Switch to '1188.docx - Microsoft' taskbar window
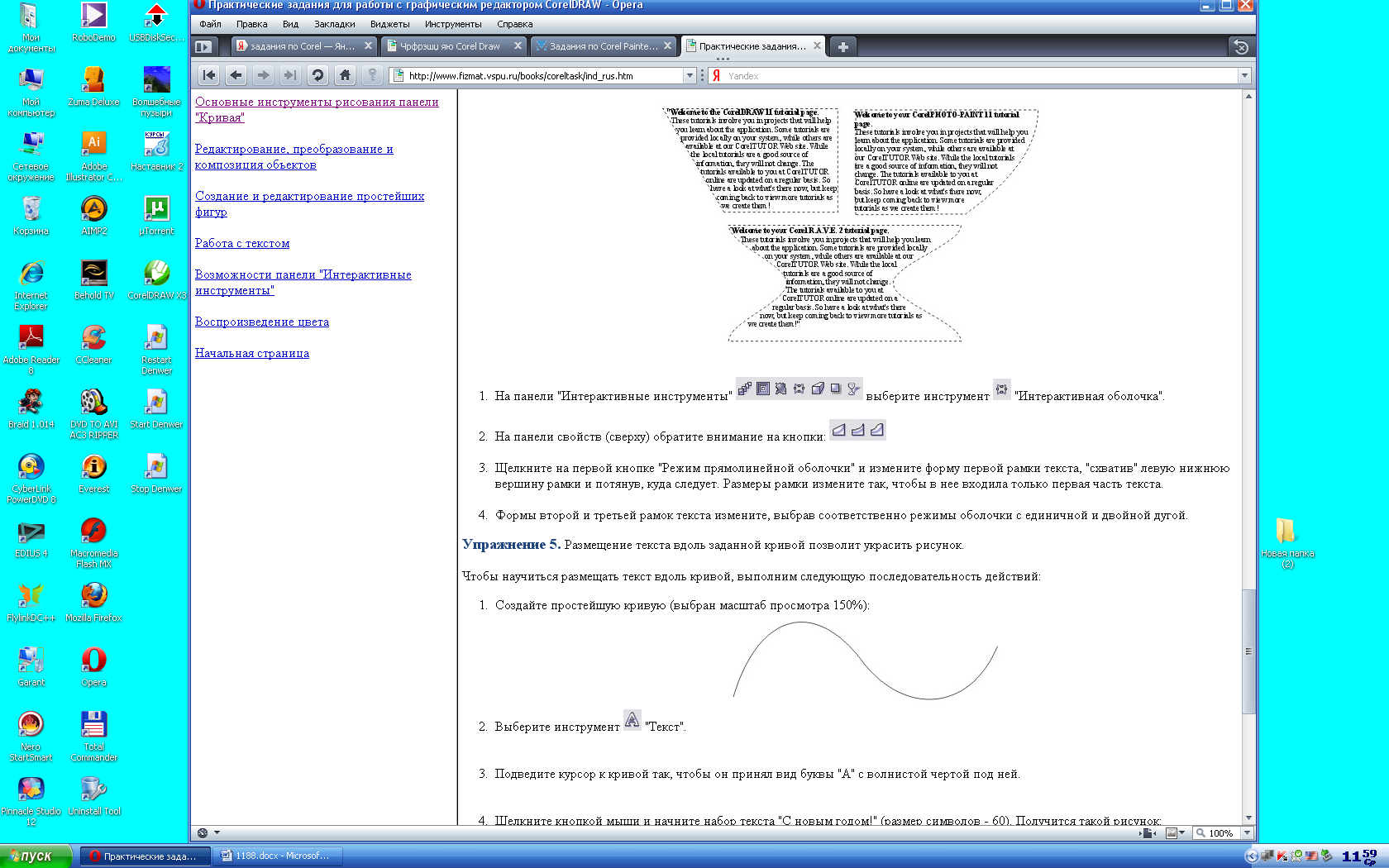Image resolution: width=1389 pixels, height=868 pixels. [x=279, y=856]
